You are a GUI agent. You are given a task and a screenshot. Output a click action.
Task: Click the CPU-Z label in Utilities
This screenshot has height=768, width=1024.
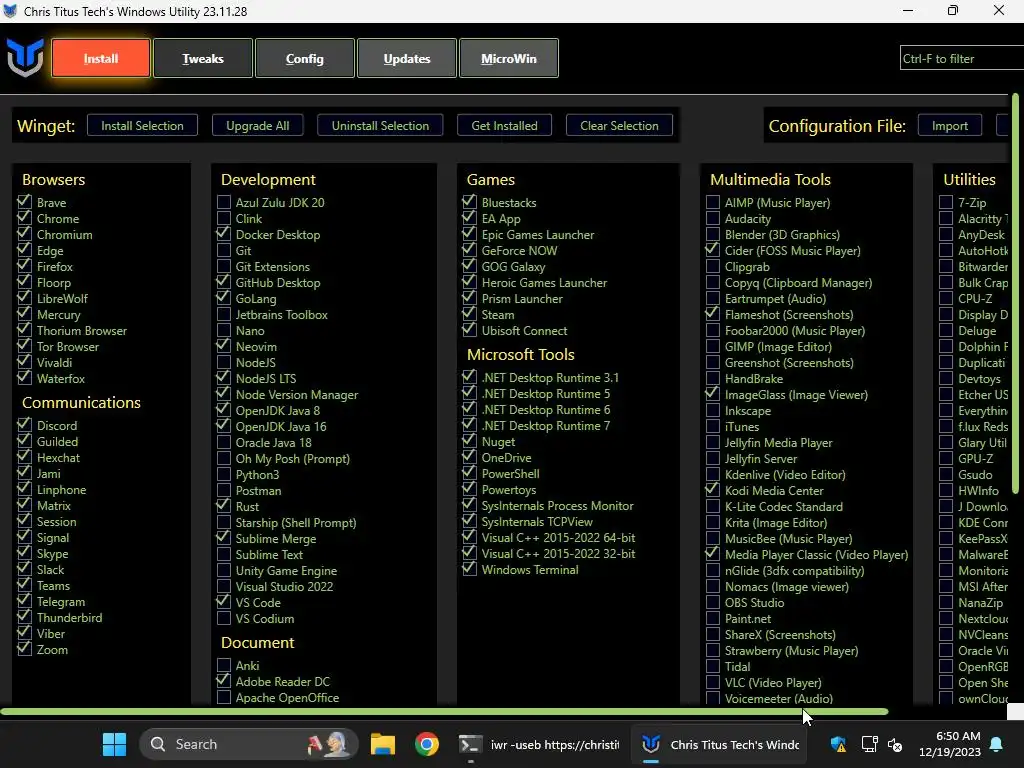coord(975,298)
